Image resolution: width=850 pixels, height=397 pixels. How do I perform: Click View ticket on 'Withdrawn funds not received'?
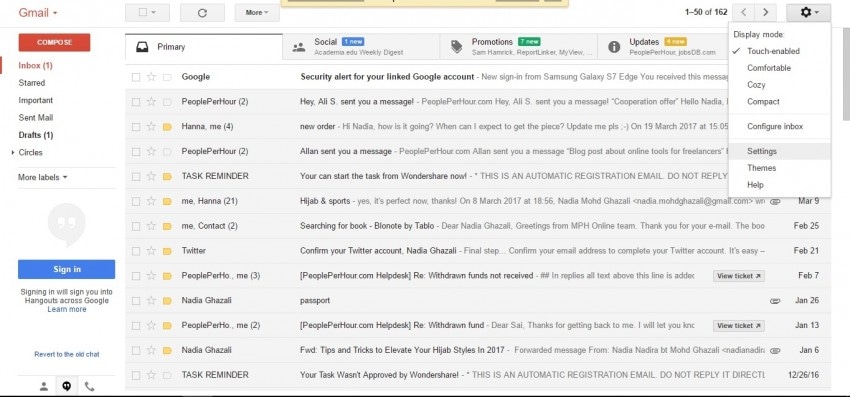coord(739,276)
